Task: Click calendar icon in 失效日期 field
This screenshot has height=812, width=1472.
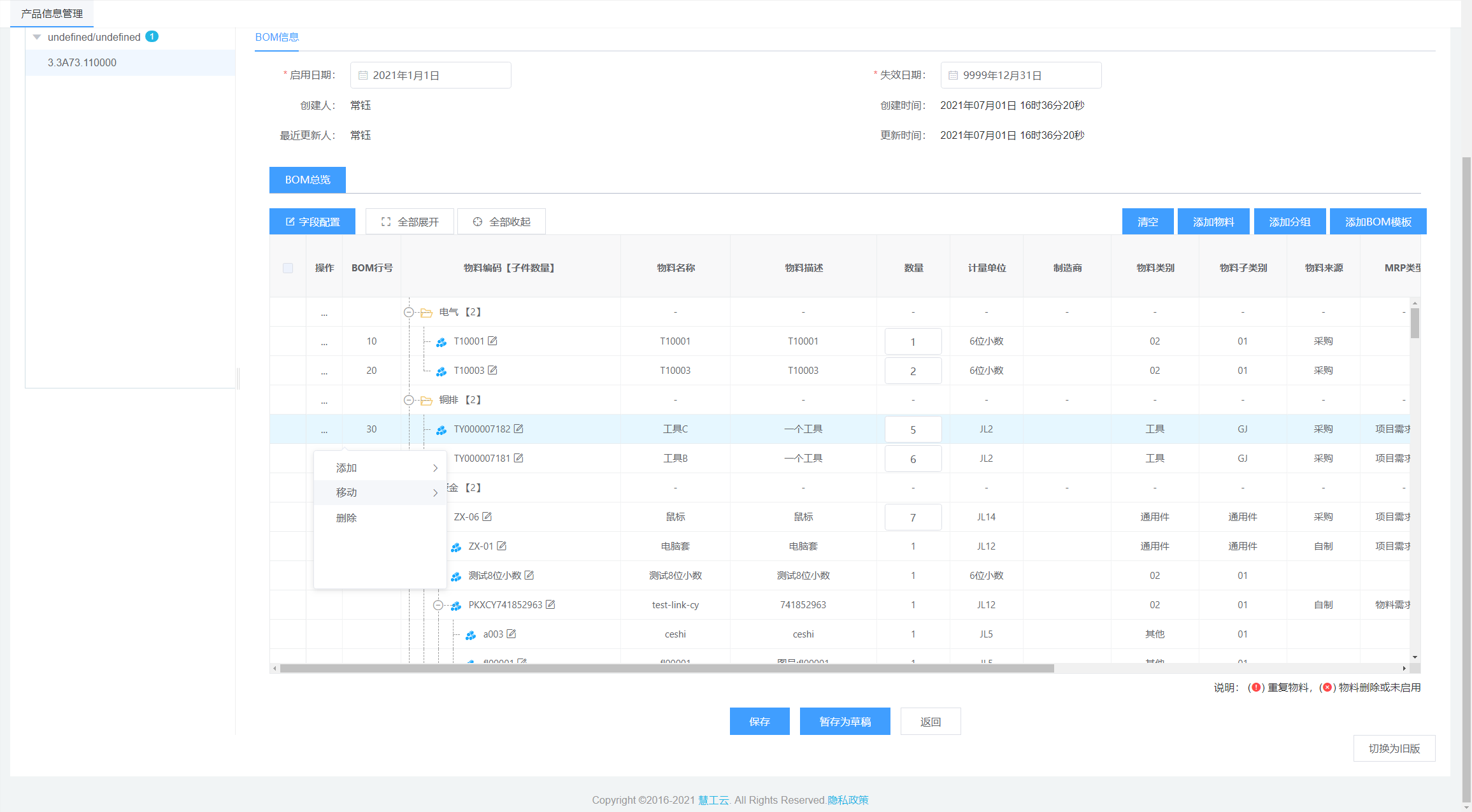Action: 954,75
